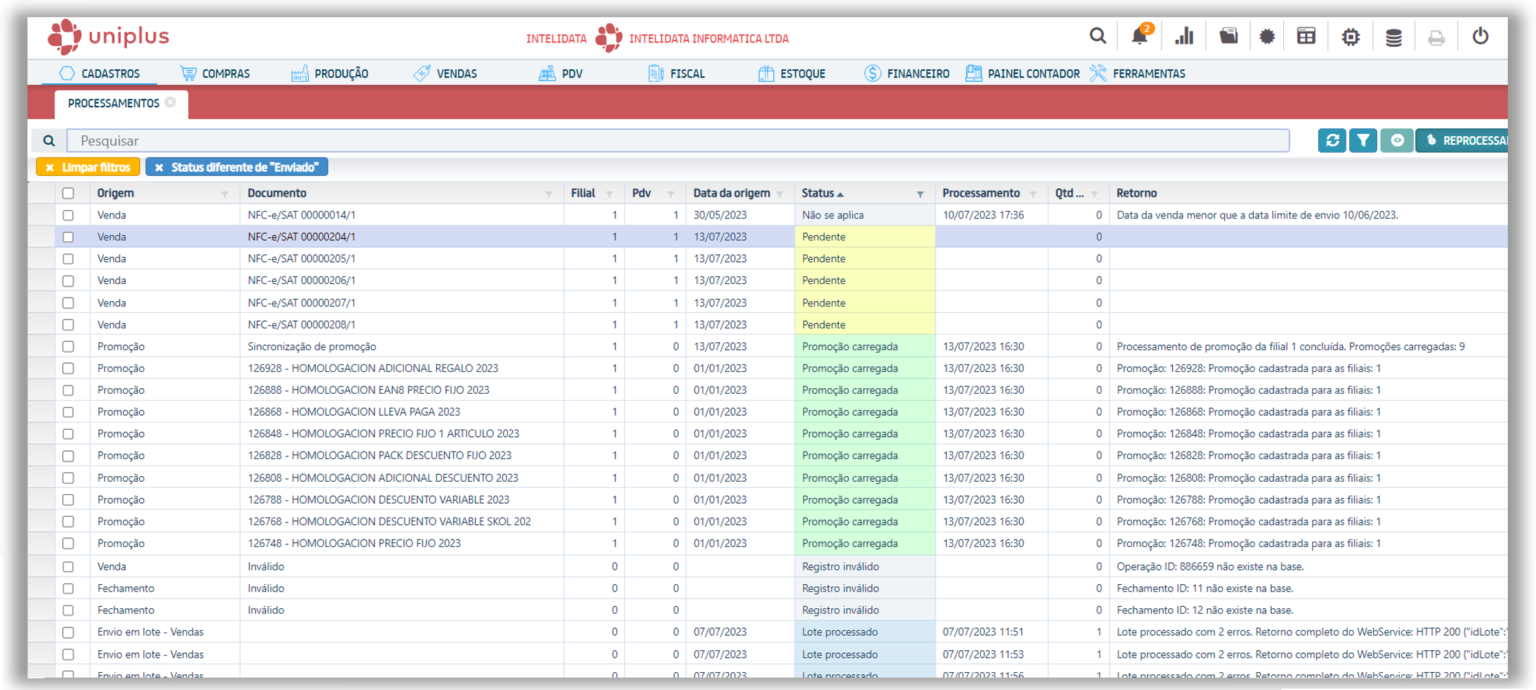Select the checkbox for Sincronização de promoção row
Screen dimensions: 1536x690
tap(68, 347)
